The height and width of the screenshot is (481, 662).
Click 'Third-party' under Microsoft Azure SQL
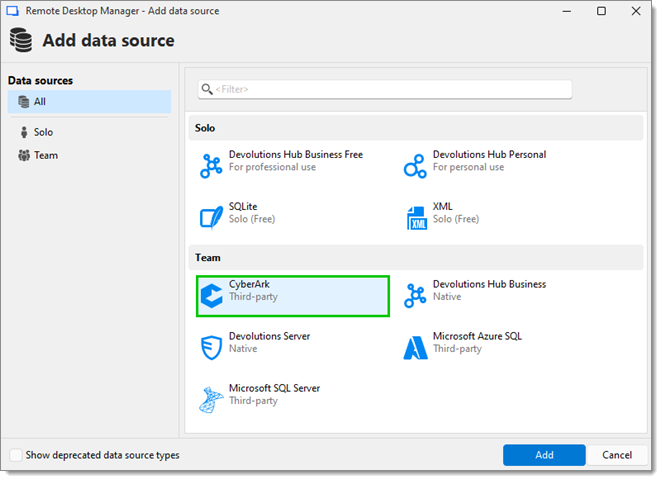click(457, 349)
